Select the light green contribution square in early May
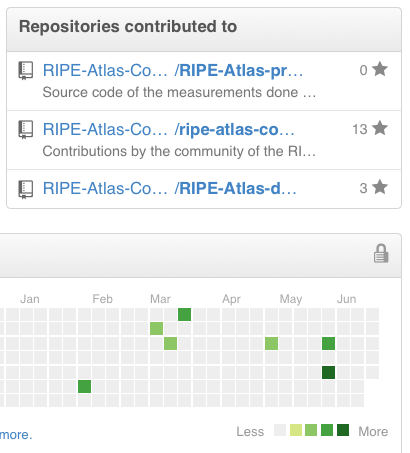The height and width of the screenshot is (453, 410). [x=271, y=343]
